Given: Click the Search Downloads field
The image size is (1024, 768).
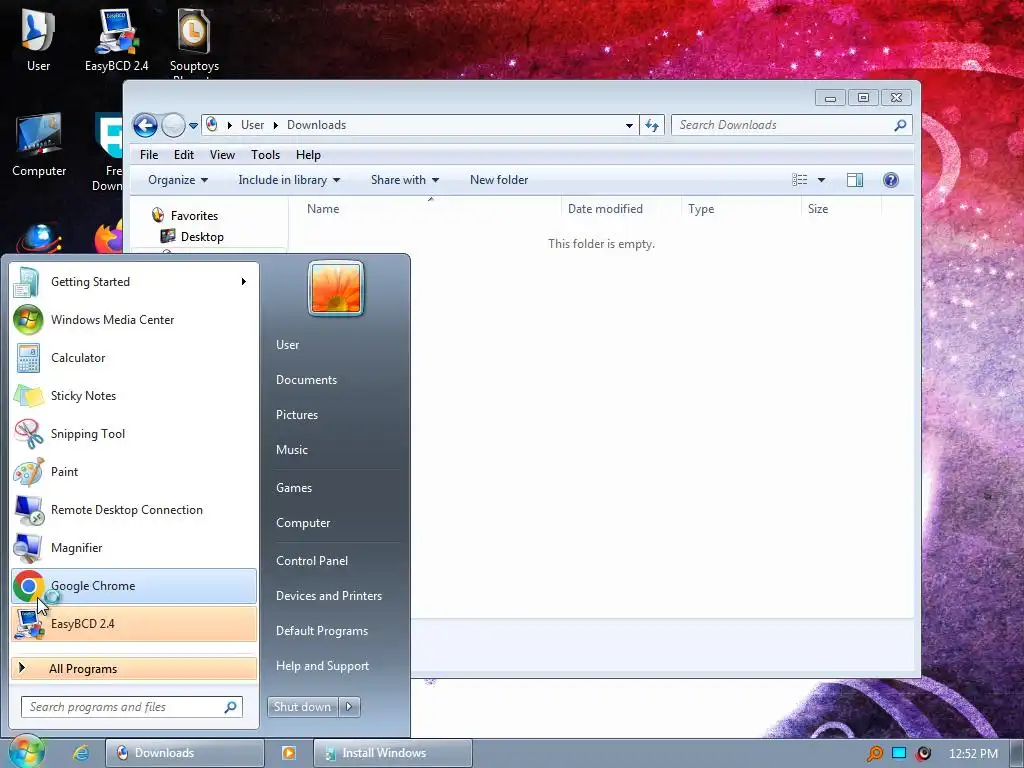Looking at the screenshot, I should point(792,125).
